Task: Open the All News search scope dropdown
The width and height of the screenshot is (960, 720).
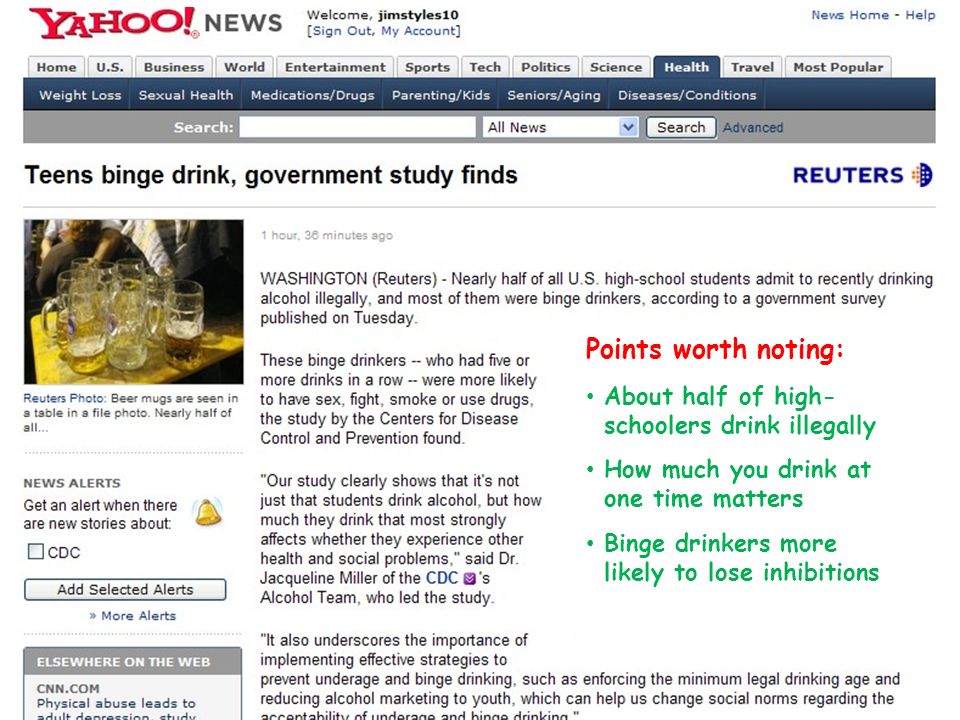Action: (x=561, y=127)
